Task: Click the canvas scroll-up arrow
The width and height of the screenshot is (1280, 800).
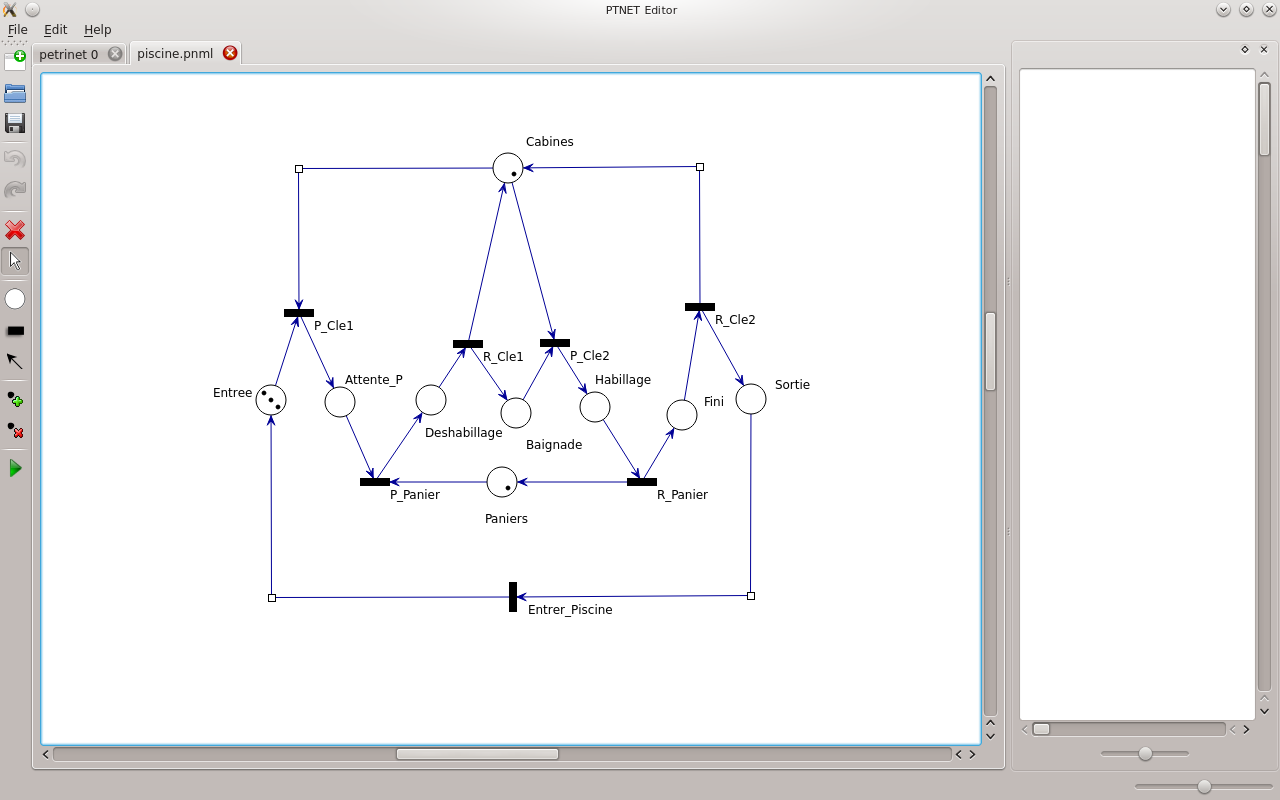Action: pyautogui.click(x=990, y=78)
